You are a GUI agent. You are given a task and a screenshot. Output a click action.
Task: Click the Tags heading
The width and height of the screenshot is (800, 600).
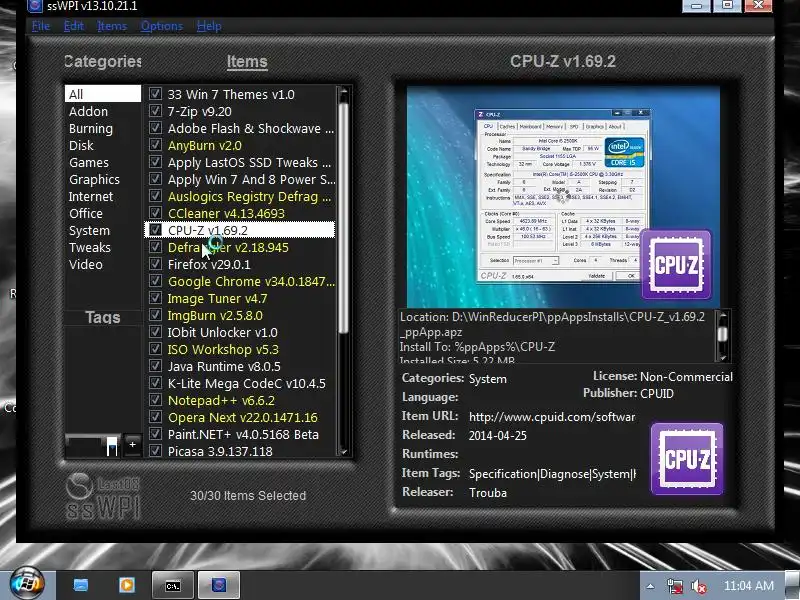tap(103, 317)
